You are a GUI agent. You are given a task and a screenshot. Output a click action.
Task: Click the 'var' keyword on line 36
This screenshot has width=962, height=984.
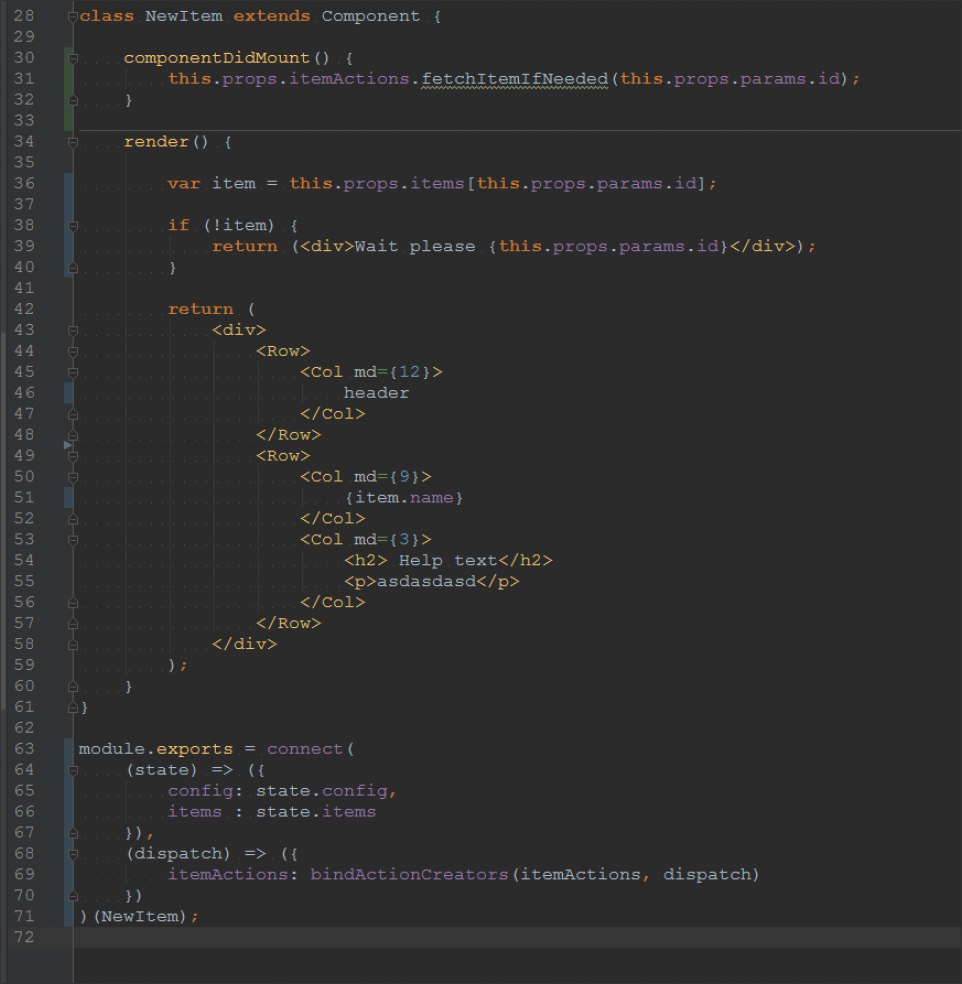184,184
